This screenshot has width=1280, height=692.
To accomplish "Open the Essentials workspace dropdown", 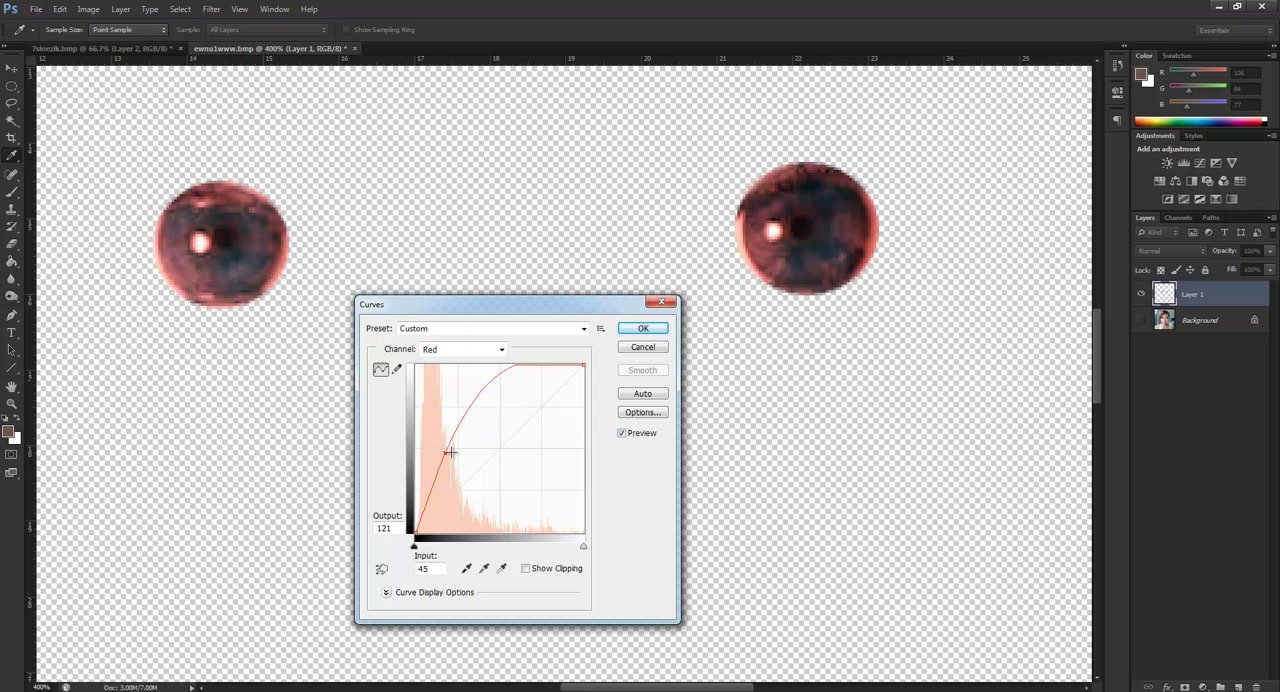I will (1234, 30).
